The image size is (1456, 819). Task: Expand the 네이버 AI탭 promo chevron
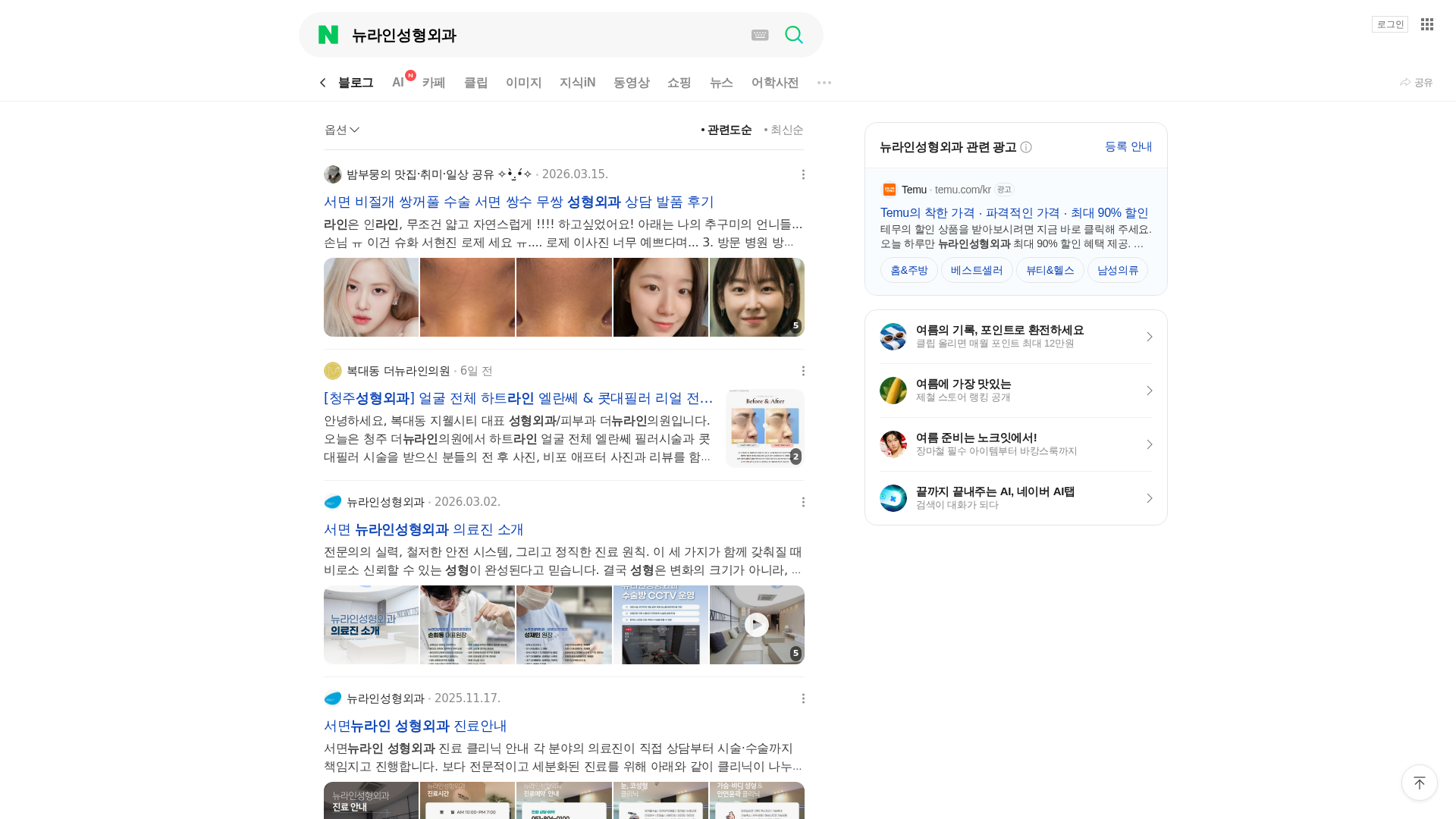point(1150,498)
